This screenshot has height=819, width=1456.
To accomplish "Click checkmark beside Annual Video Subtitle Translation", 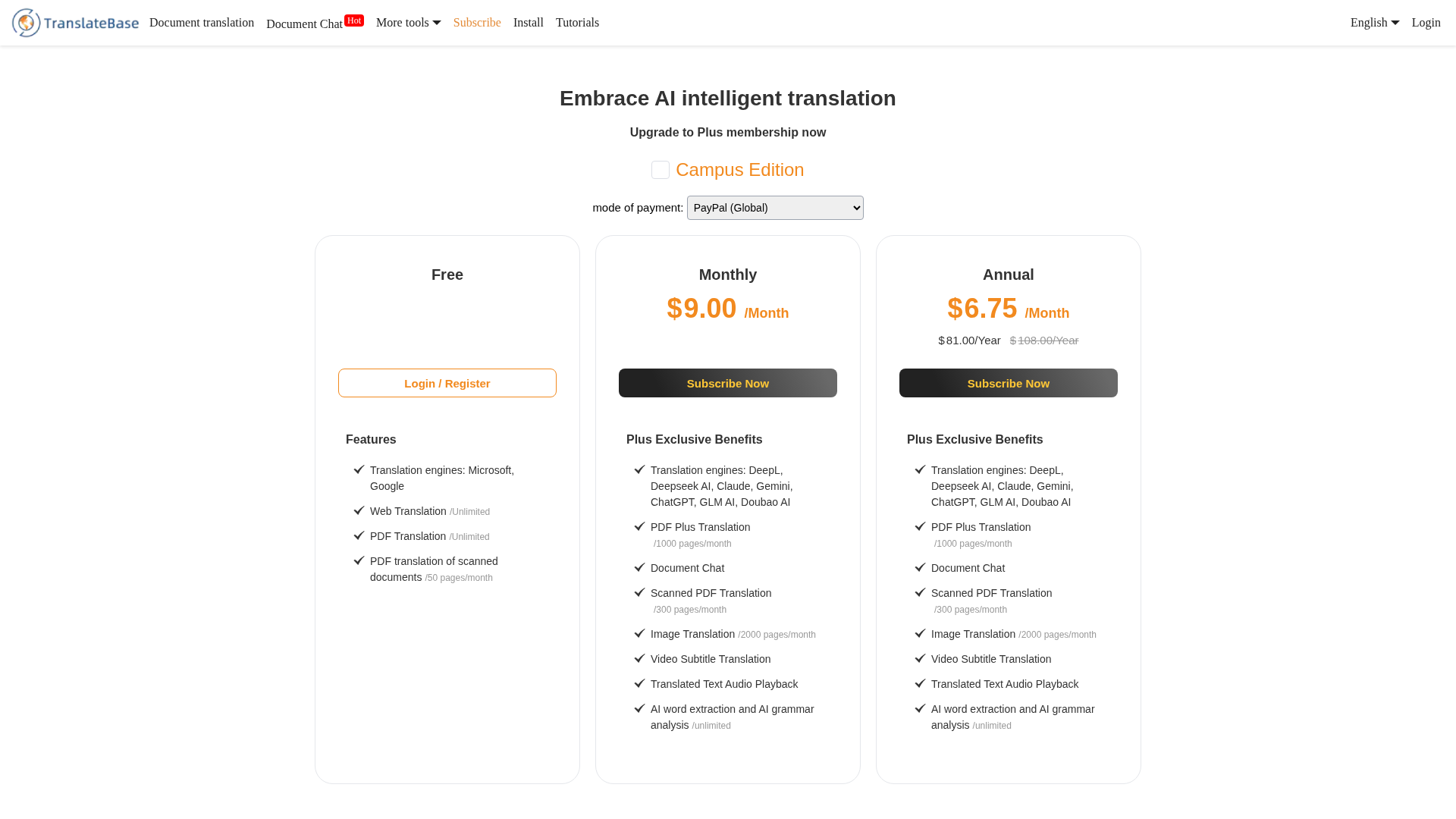I will pyautogui.click(x=921, y=658).
